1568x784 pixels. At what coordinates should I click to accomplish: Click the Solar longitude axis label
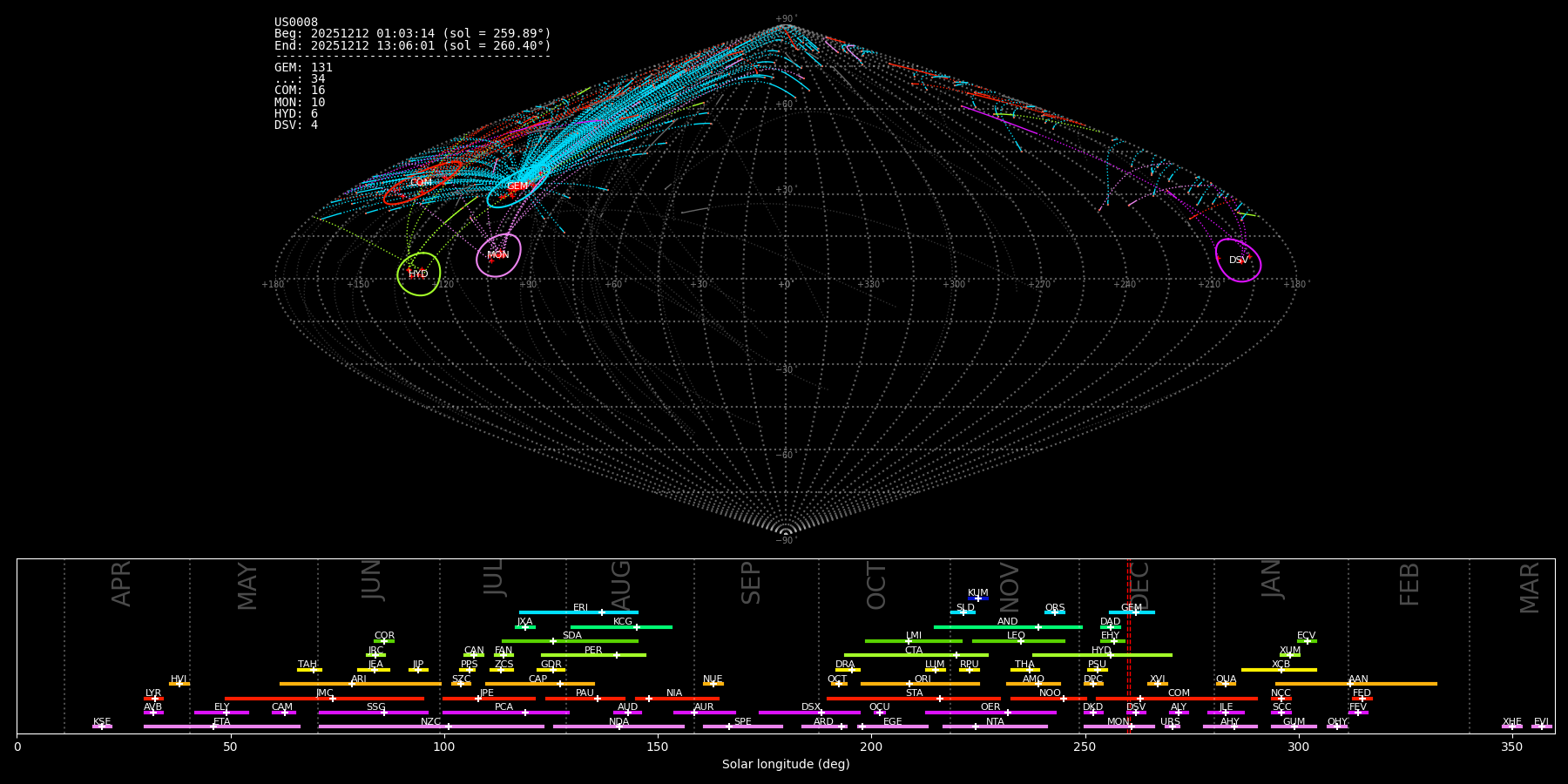click(785, 764)
